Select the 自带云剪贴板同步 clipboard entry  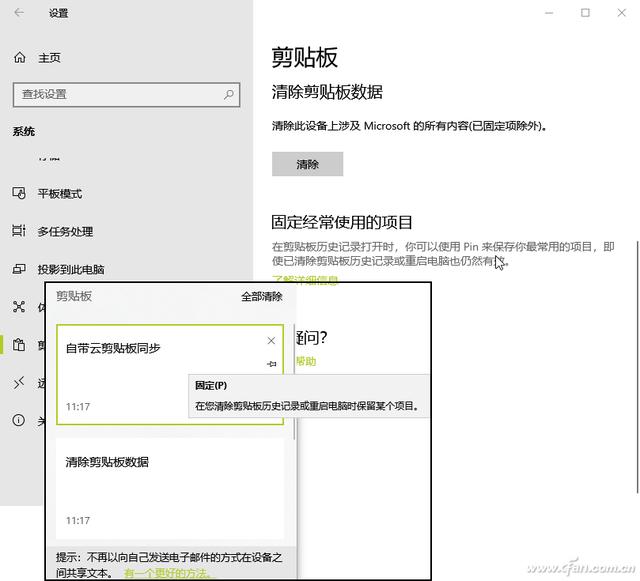170,374
